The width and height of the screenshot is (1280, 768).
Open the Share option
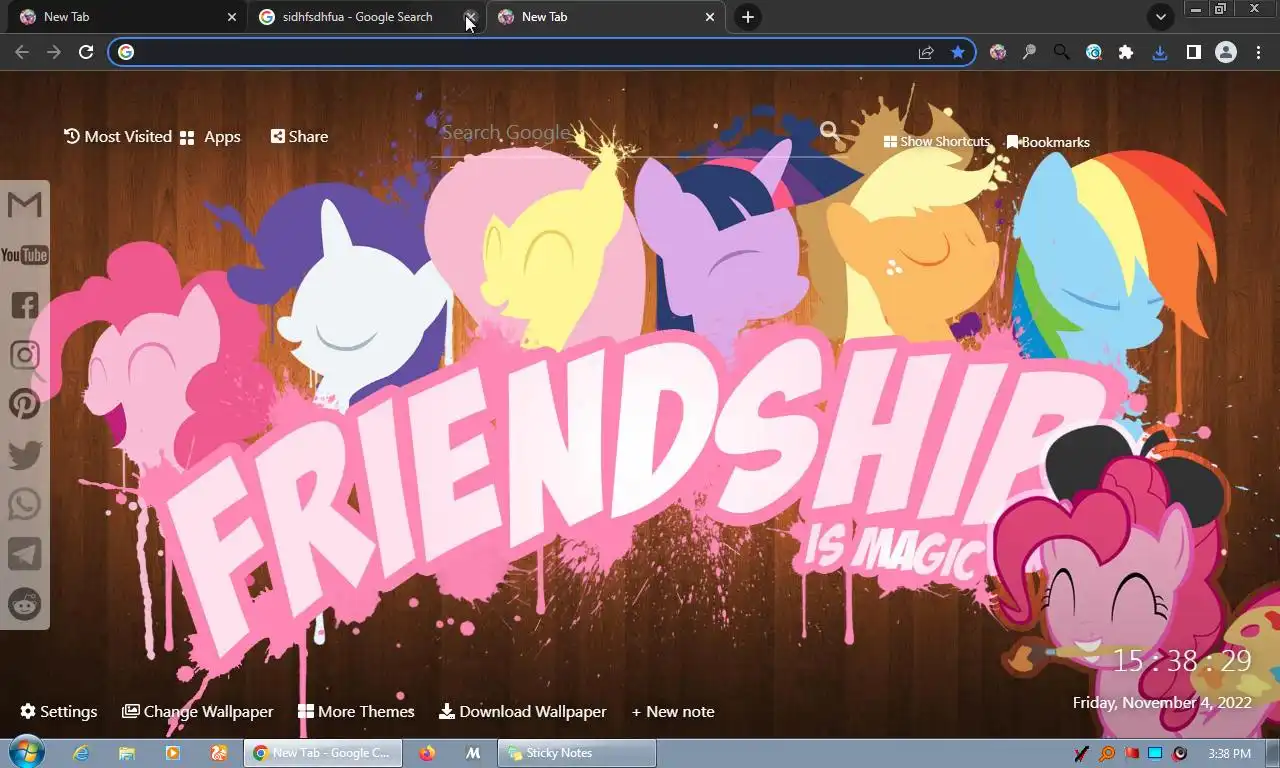pyautogui.click(x=299, y=137)
